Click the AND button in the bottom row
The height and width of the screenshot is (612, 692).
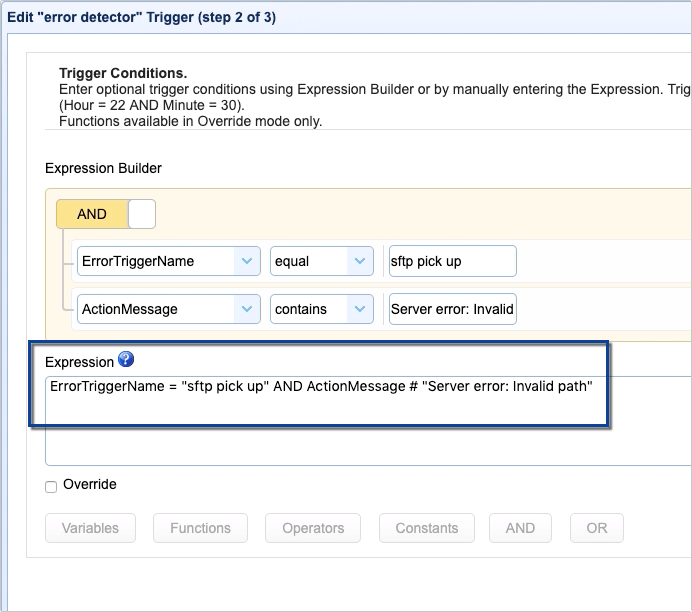click(x=520, y=528)
